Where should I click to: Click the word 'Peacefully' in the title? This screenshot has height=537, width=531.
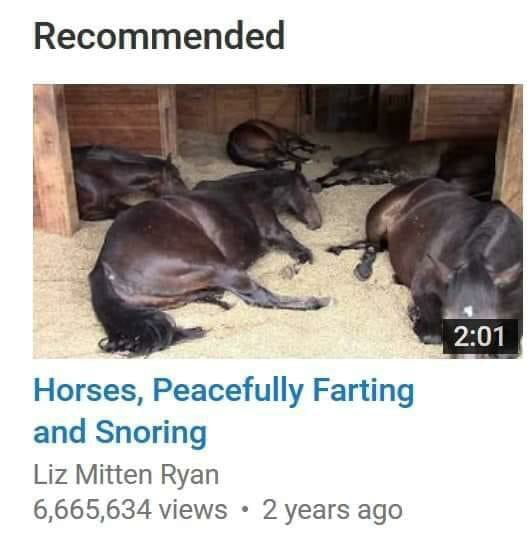click(x=228, y=392)
